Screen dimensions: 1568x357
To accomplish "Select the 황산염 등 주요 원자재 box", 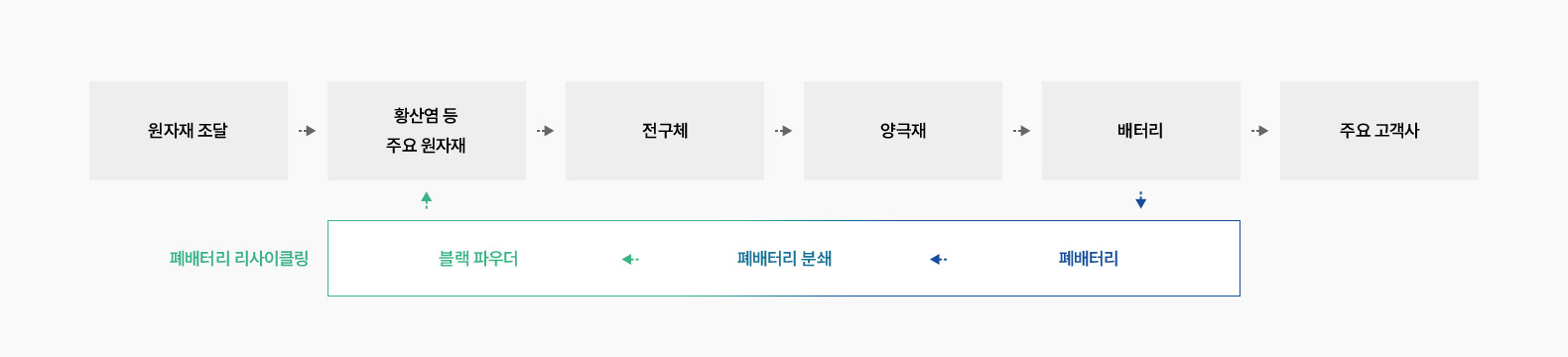I will pos(427,131).
